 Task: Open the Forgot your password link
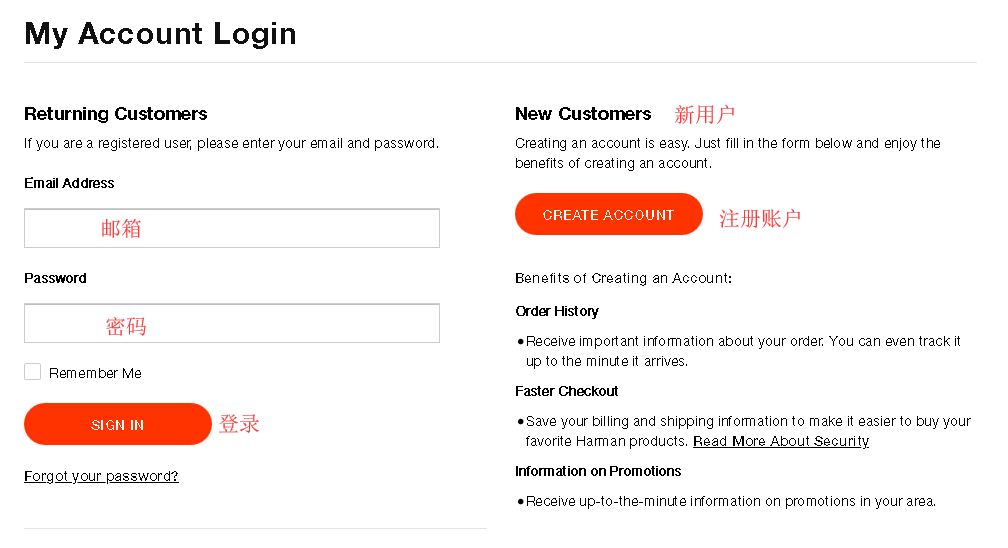tap(101, 476)
